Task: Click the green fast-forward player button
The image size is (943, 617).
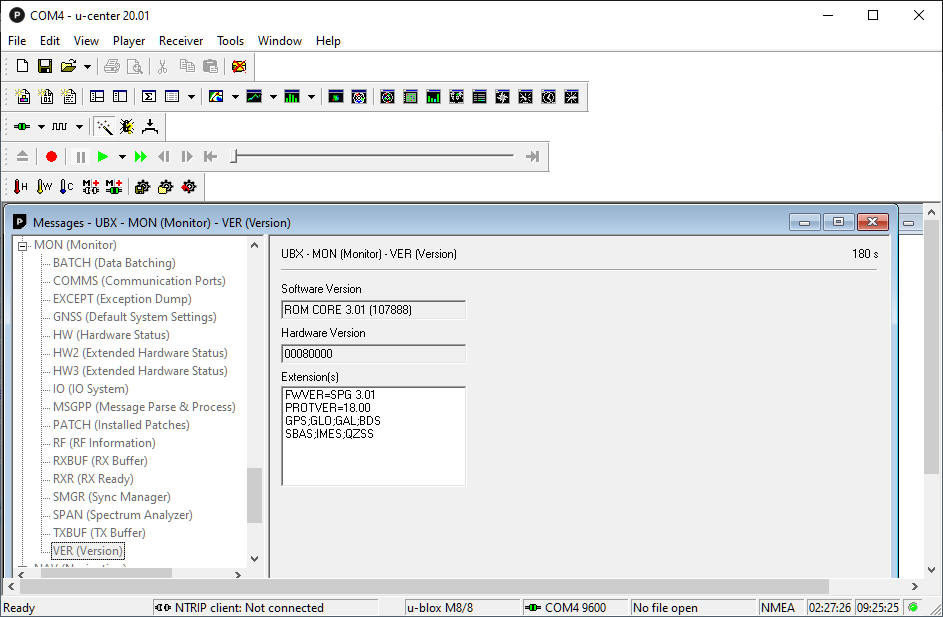Action: pos(141,156)
